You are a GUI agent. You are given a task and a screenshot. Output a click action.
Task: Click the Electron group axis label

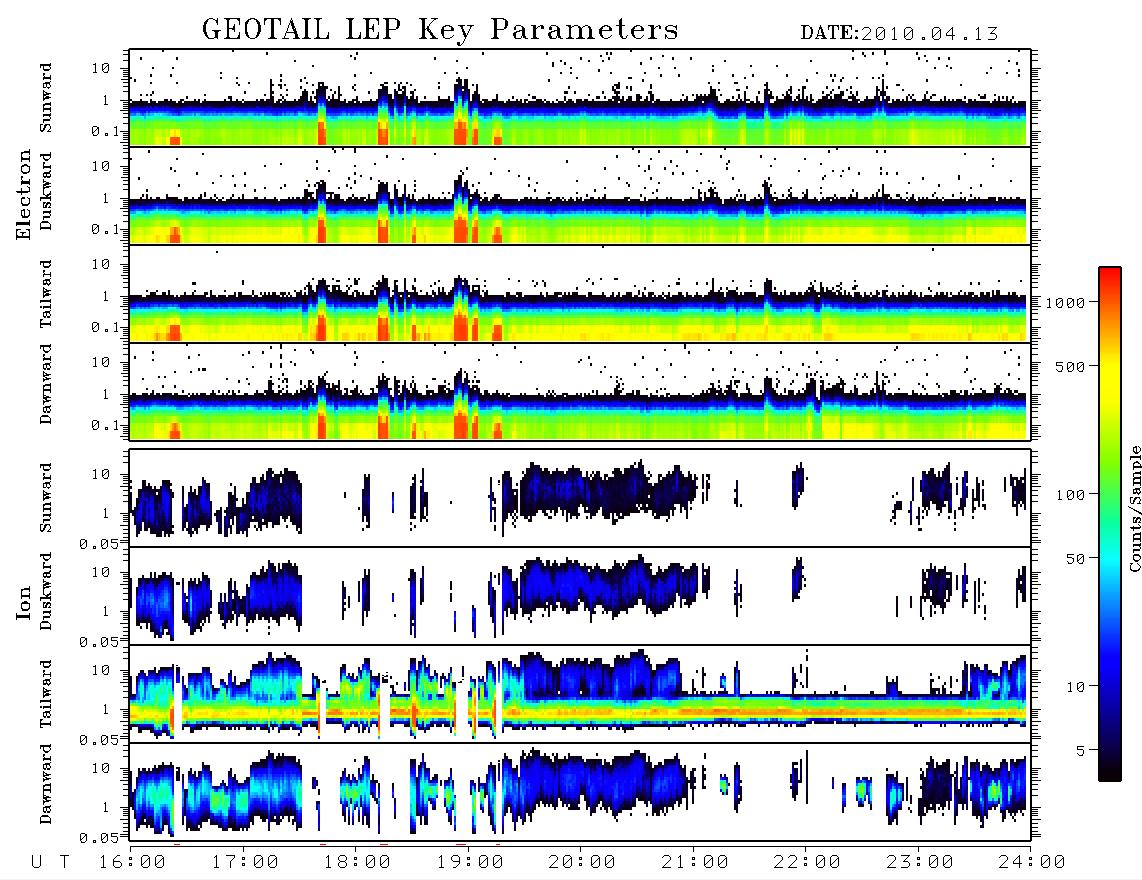[x=24, y=195]
